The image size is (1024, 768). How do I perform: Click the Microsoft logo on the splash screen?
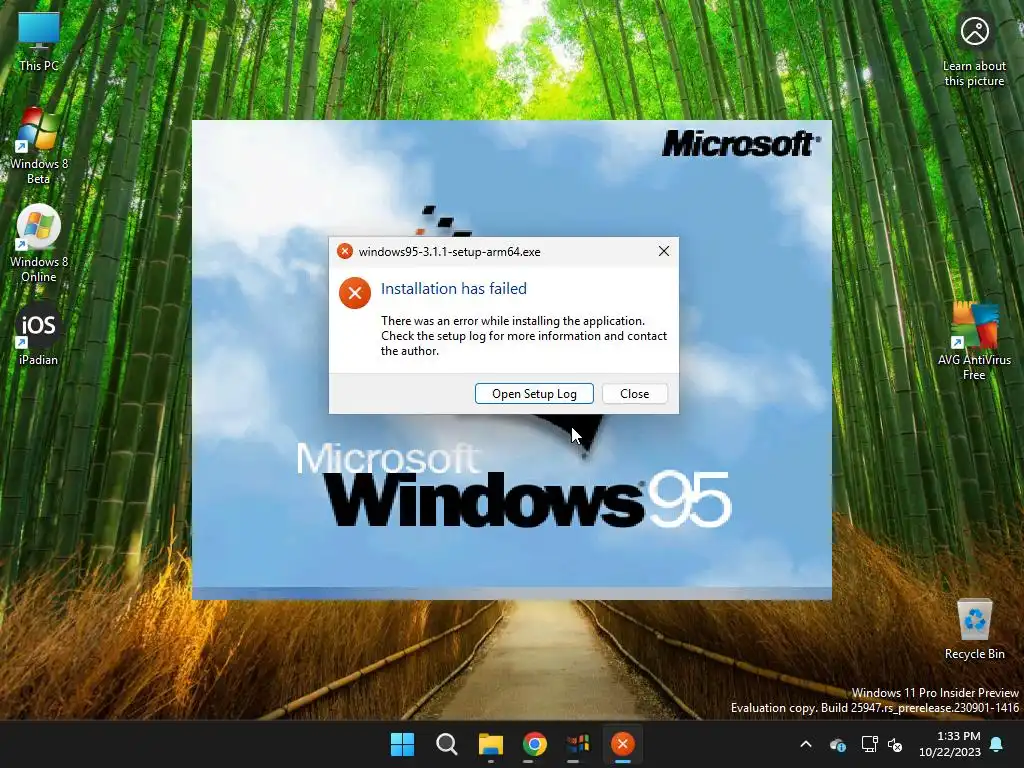pos(742,144)
